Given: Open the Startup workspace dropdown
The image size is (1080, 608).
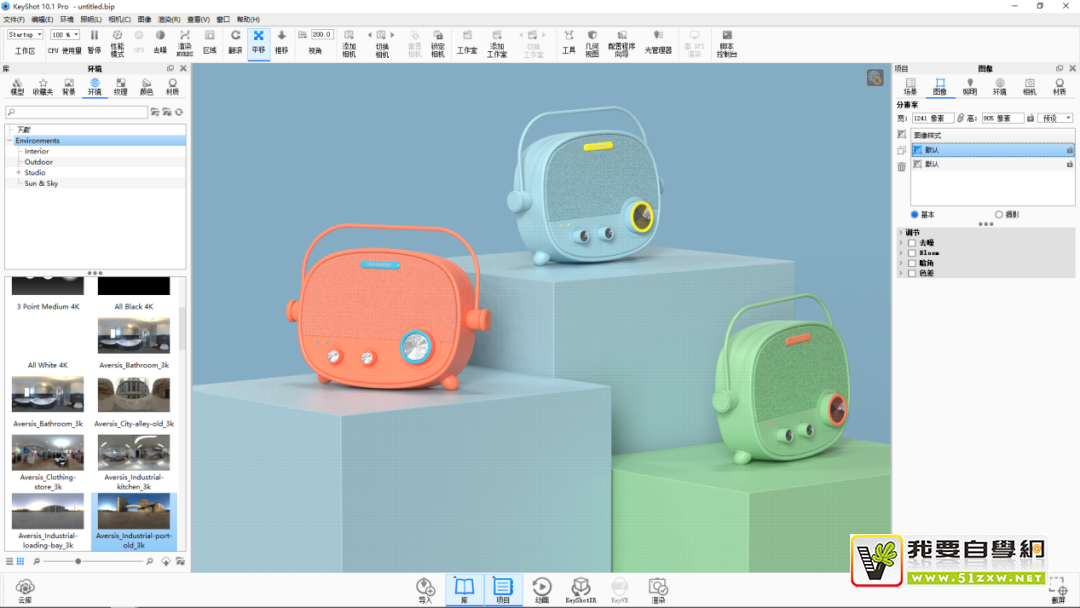Looking at the screenshot, I should 25,35.
